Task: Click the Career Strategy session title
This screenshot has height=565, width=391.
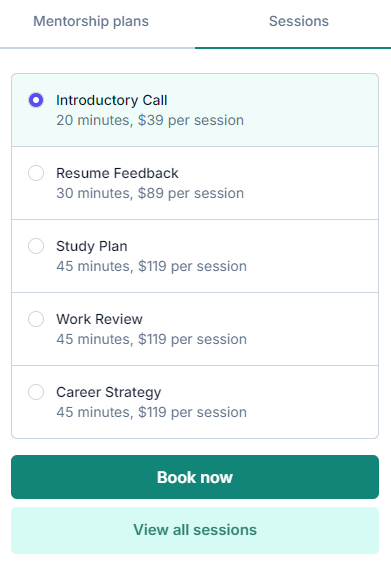Action: 109,393
